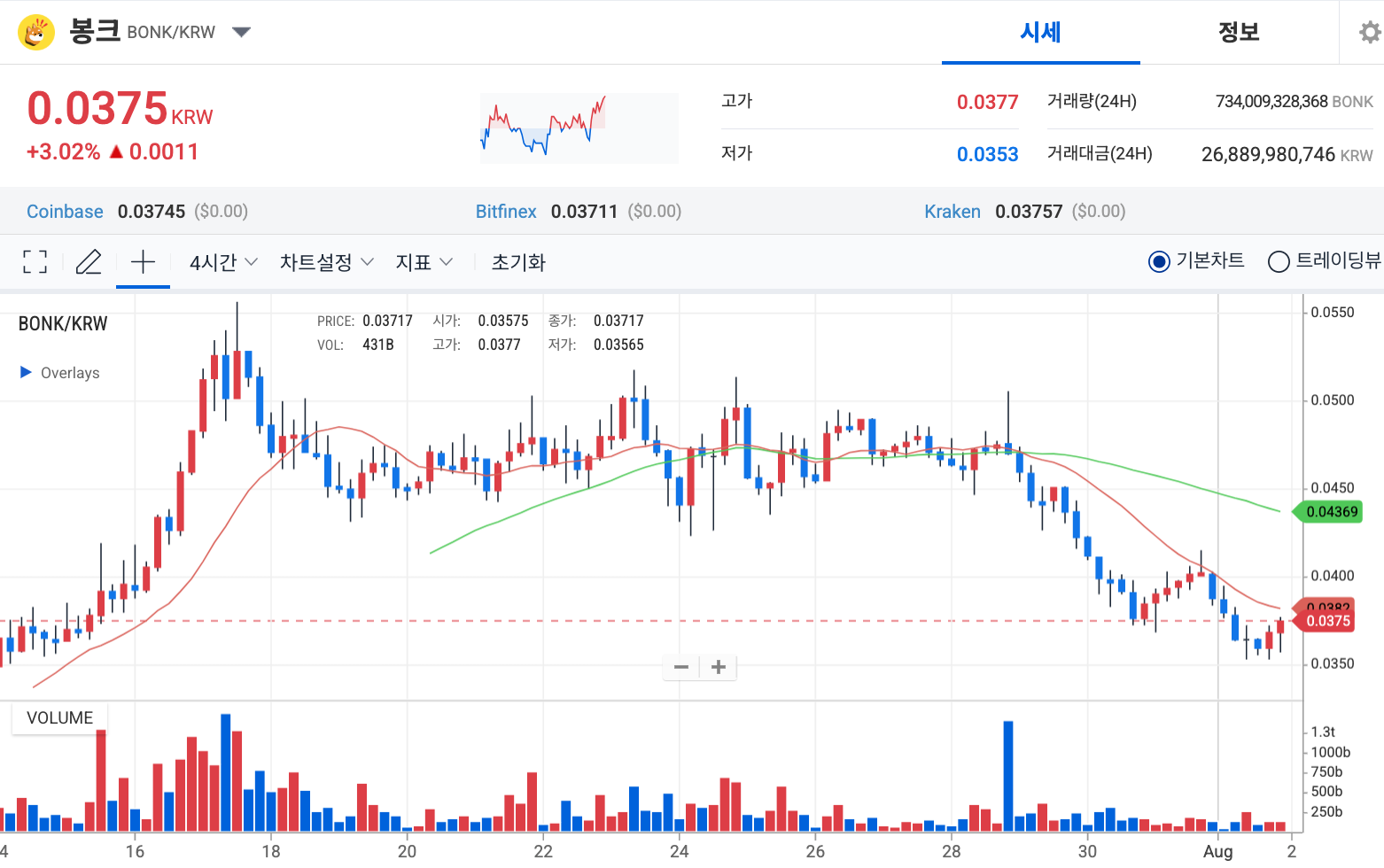Click the PRICE 0.03717 readout
Viewport: 1384px width, 868px height.
click(x=365, y=321)
